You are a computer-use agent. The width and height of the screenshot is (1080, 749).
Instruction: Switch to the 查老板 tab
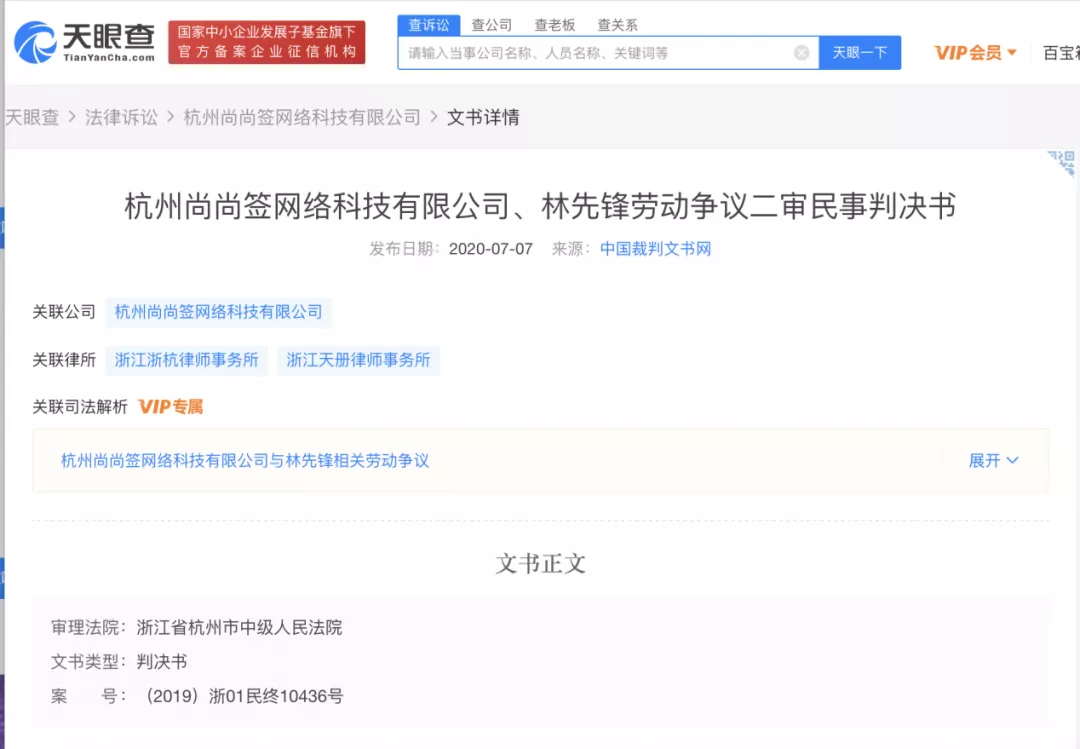(554, 25)
